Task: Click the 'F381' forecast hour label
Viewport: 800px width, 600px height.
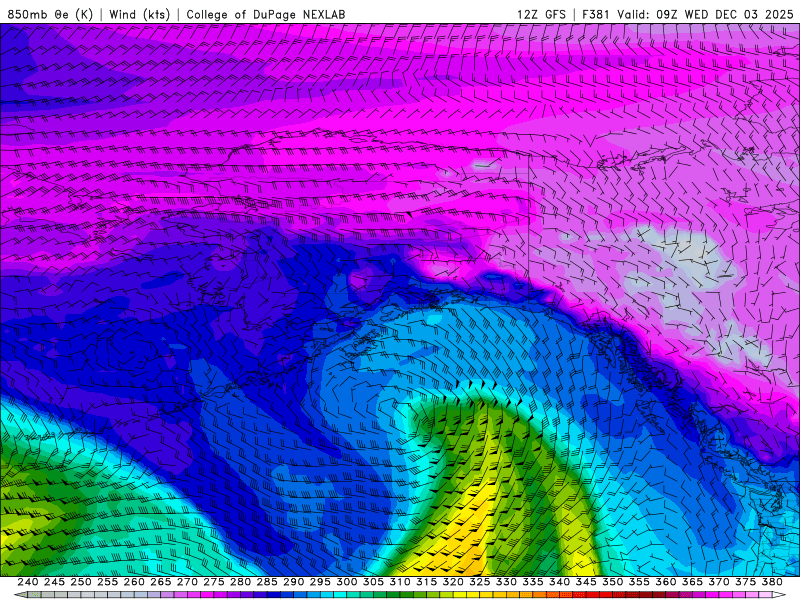Action: pyautogui.click(x=596, y=14)
